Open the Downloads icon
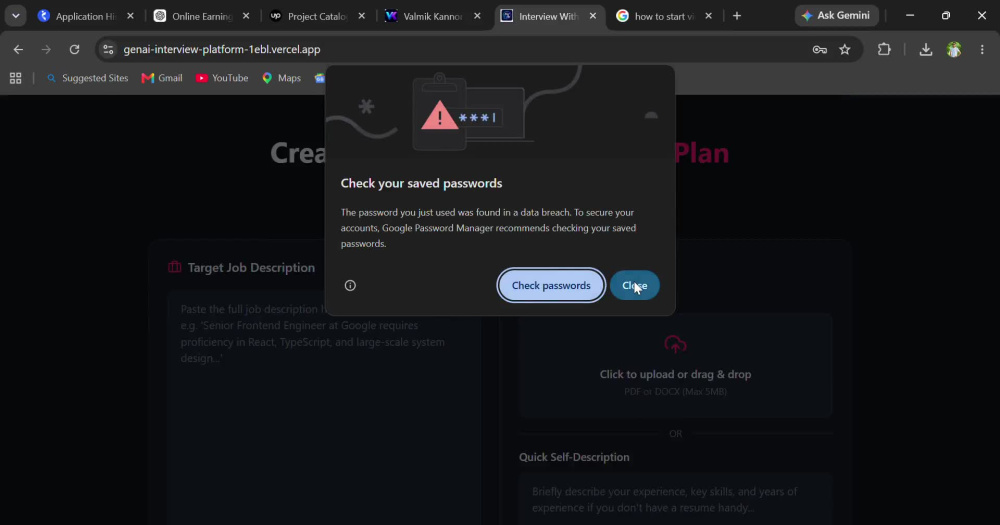Image resolution: width=1000 pixels, height=525 pixels. [x=925, y=49]
